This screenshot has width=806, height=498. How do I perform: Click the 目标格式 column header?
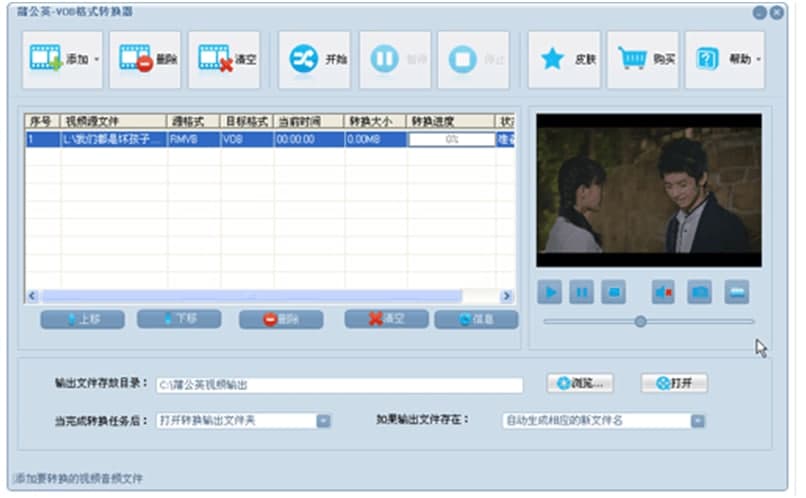tap(247, 121)
